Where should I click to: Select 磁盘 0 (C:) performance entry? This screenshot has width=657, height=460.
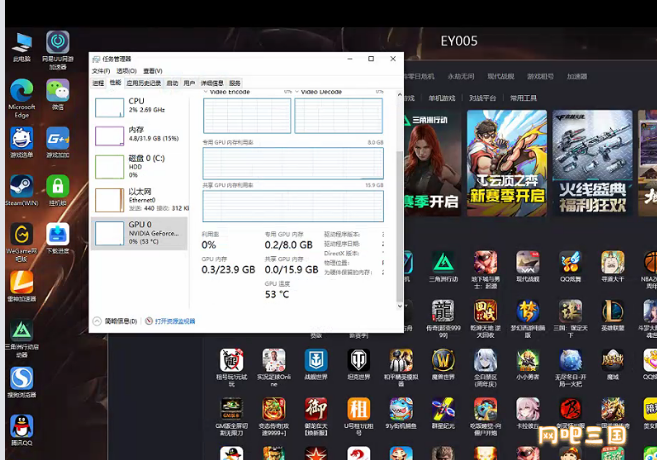pos(139,166)
